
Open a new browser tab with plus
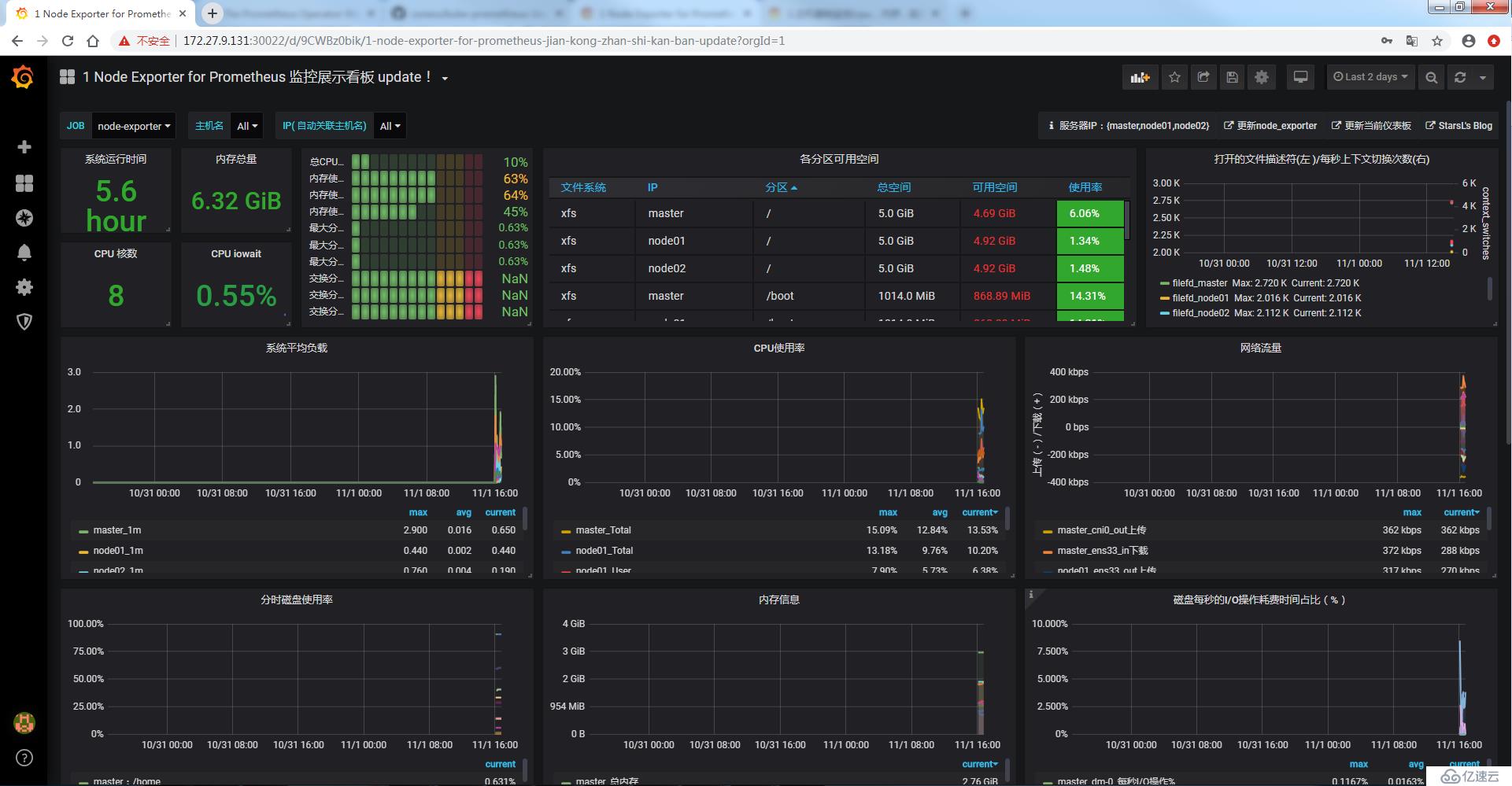pos(213,13)
